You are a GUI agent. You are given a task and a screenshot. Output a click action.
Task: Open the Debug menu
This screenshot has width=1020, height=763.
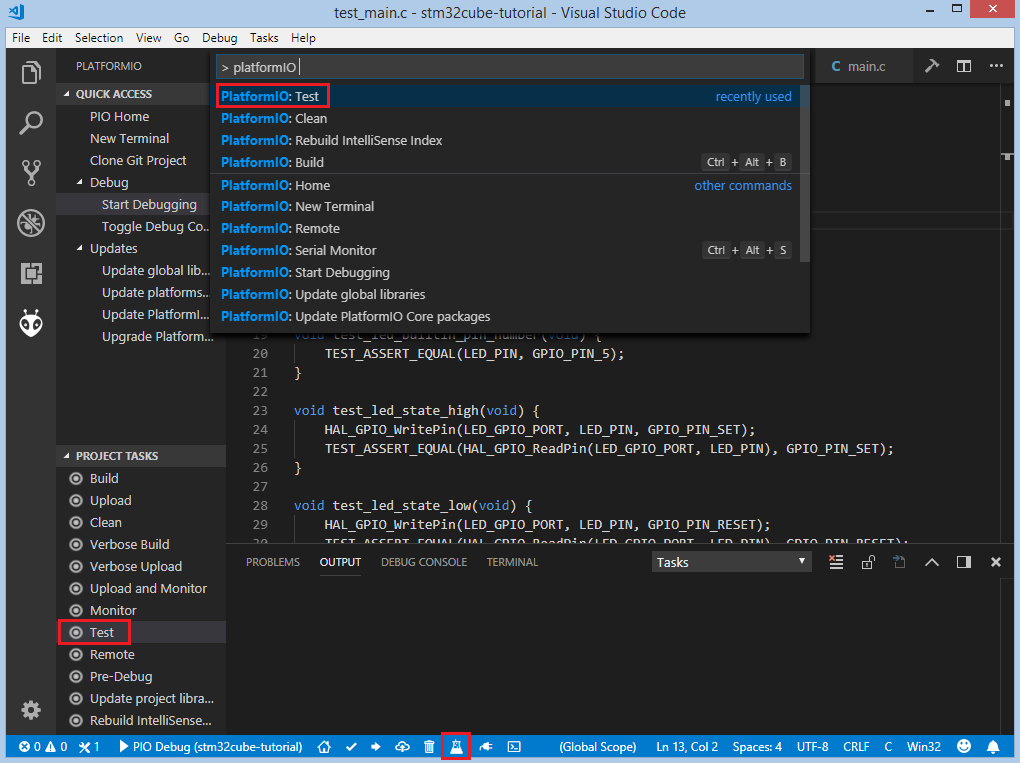[219, 38]
